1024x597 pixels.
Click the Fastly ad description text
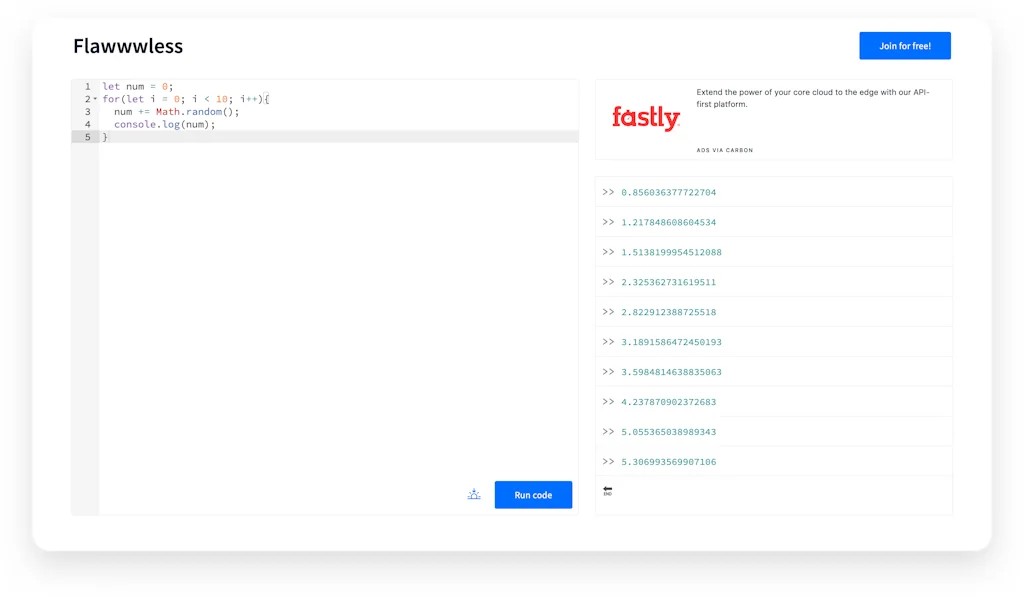(812, 98)
